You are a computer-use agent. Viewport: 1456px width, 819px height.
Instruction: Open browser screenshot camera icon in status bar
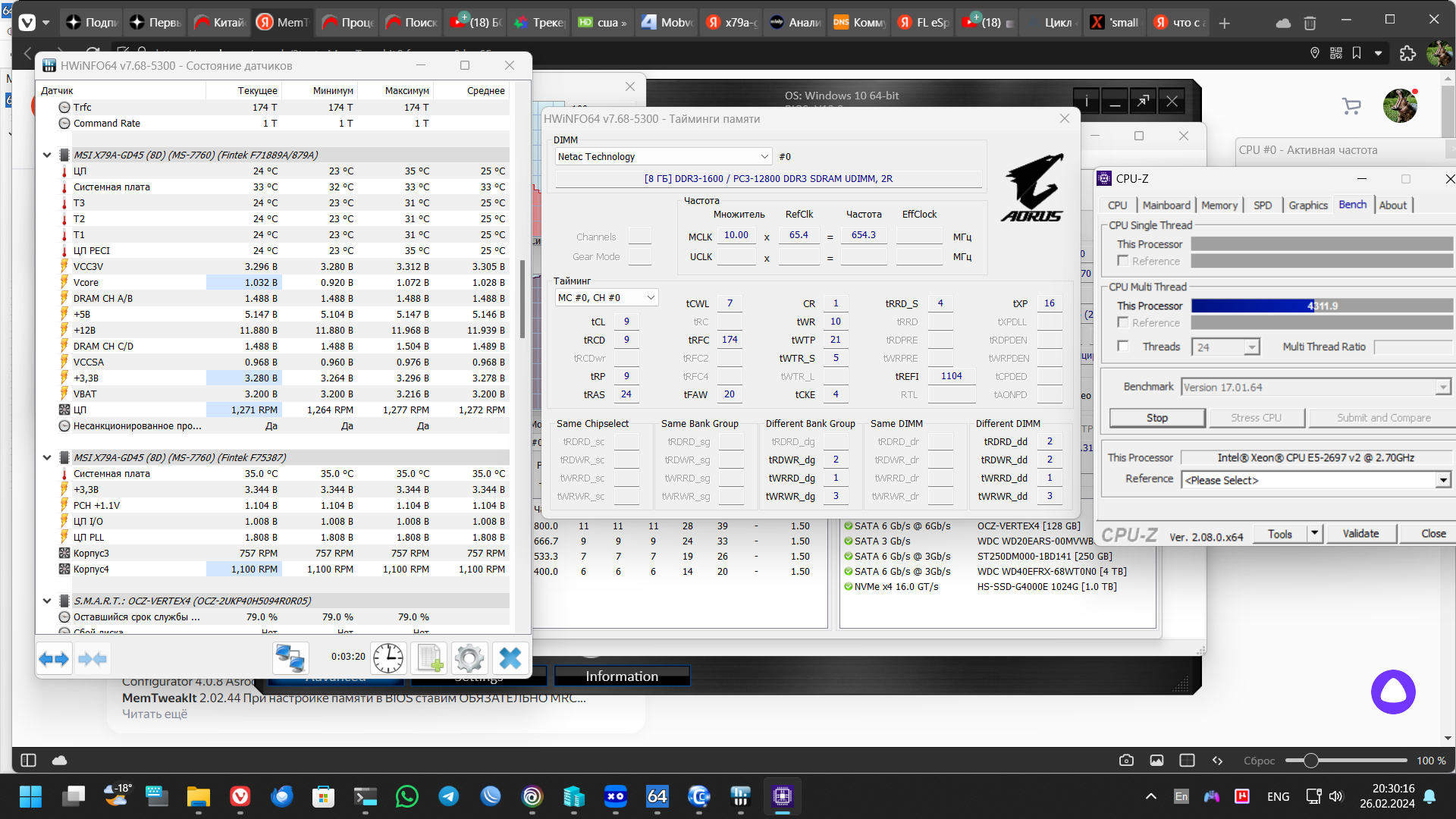[x=1126, y=761]
